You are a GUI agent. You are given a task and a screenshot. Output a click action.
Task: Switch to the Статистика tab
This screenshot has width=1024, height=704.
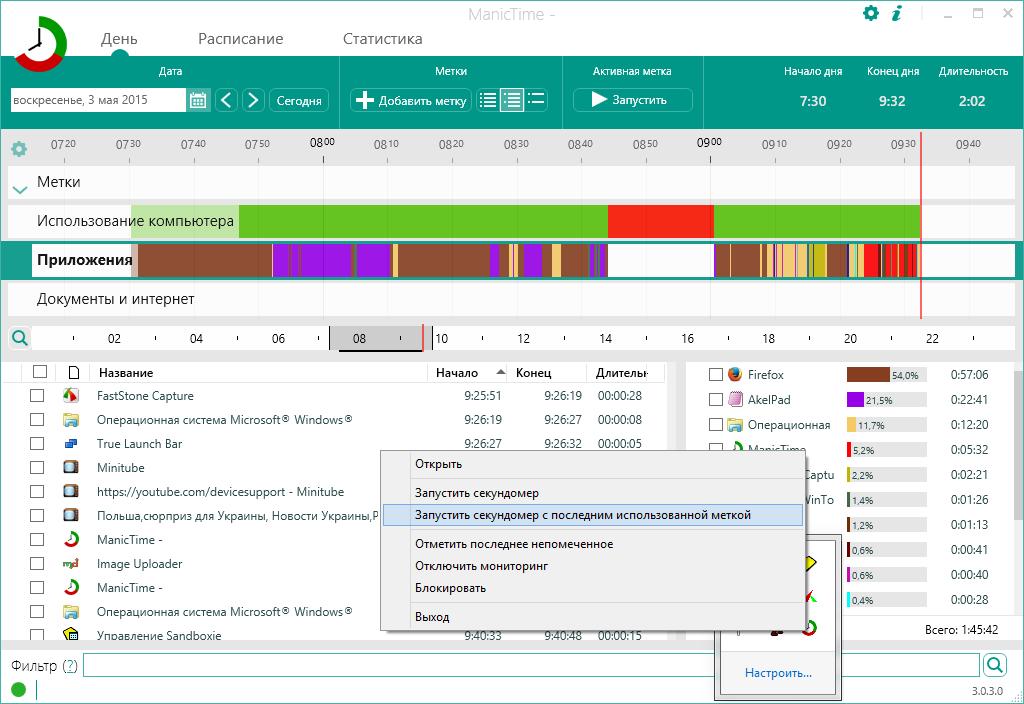point(382,39)
